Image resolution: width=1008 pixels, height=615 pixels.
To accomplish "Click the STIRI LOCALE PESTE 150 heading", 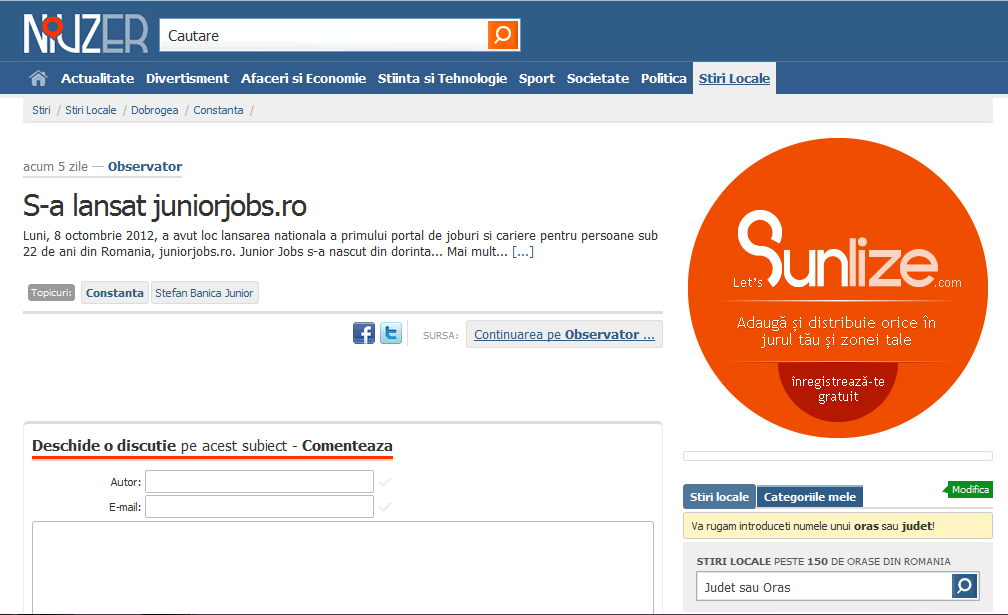I will 824,561.
